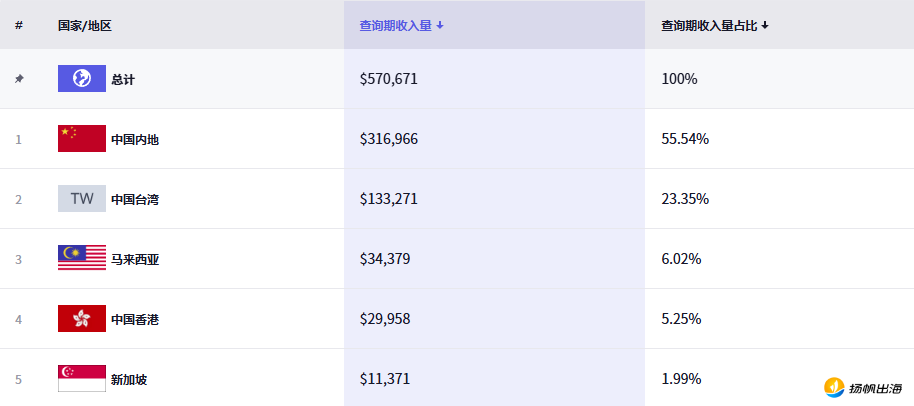Image resolution: width=914 pixels, height=406 pixels.
Task: Sort by 查询期收入量占比 column
Action: click(714, 25)
